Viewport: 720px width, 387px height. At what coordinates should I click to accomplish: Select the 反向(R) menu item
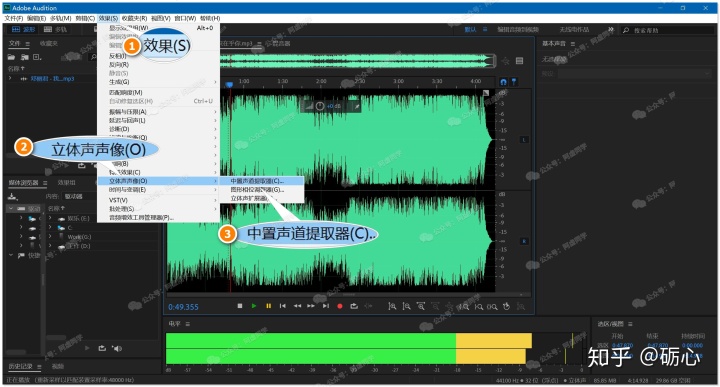158,65
